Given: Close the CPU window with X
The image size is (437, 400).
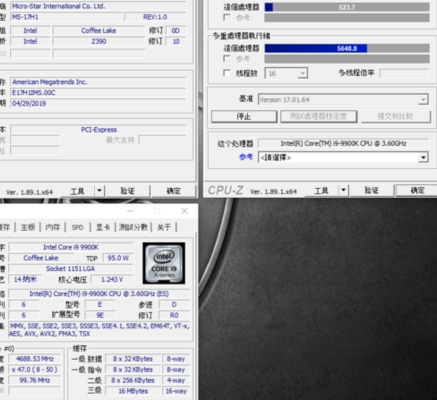Looking at the screenshot, I should (184, 211).
